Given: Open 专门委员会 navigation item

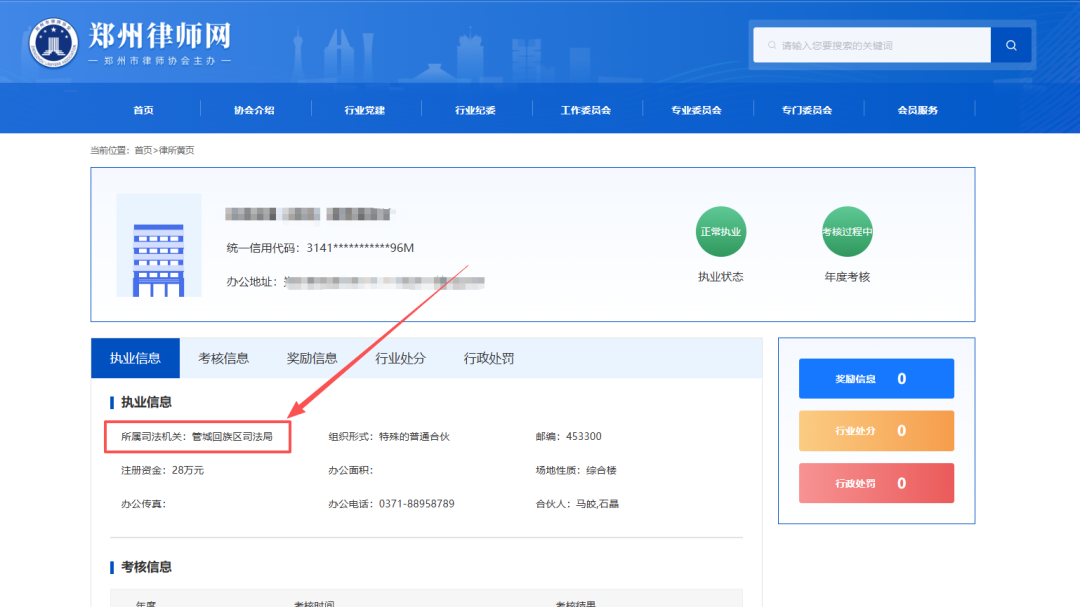Looking at the screenshot, I should pos(807,110).
